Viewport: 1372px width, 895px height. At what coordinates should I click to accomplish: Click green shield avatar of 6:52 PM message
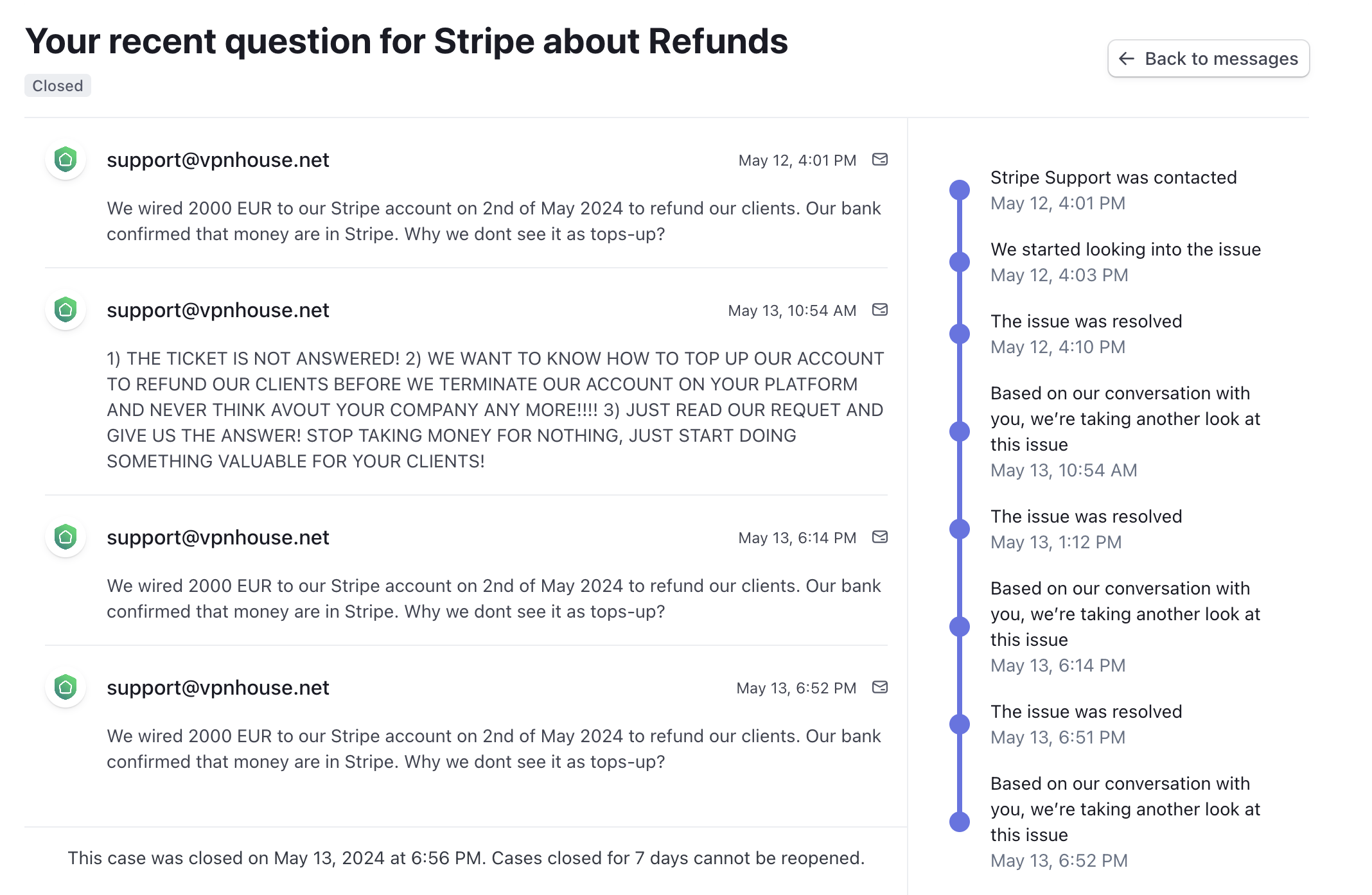coord(66,687)
